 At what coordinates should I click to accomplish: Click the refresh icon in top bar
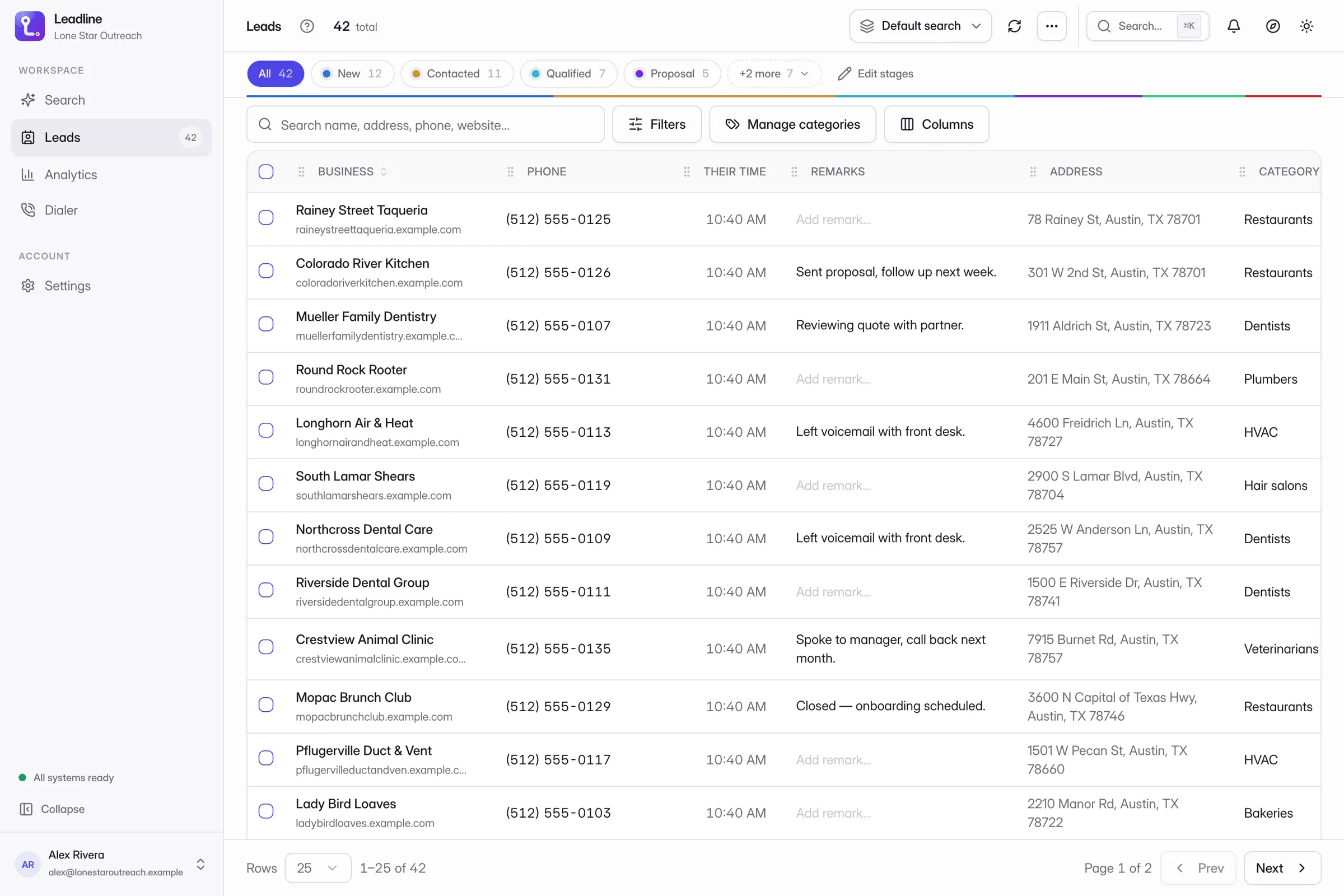point(1014,26)
